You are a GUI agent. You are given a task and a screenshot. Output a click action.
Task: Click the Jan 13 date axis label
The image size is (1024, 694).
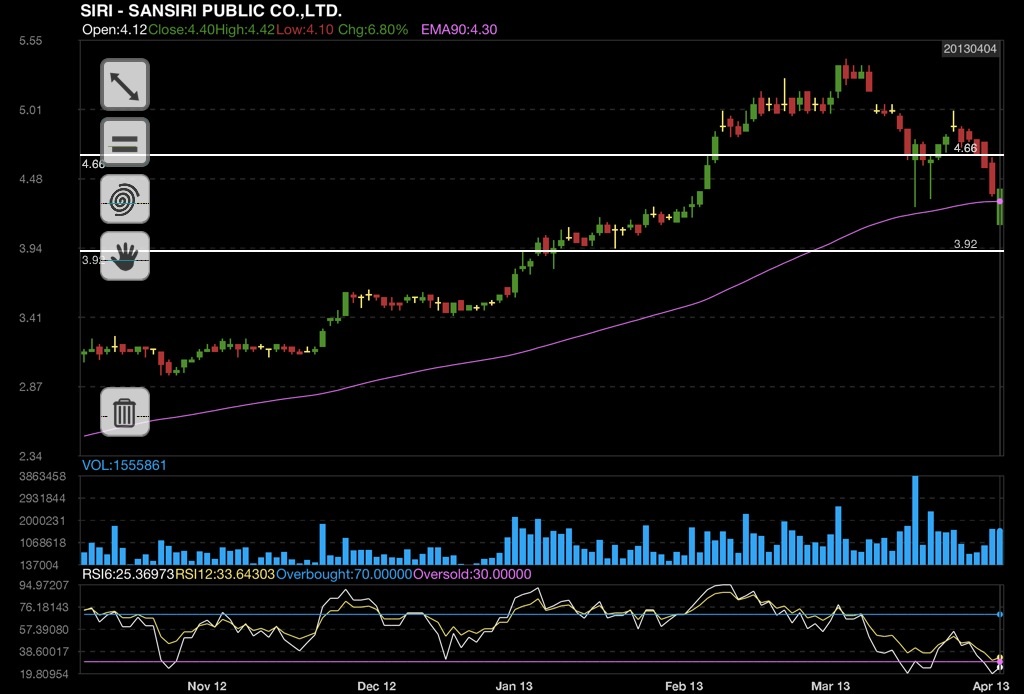click(514, 686)
